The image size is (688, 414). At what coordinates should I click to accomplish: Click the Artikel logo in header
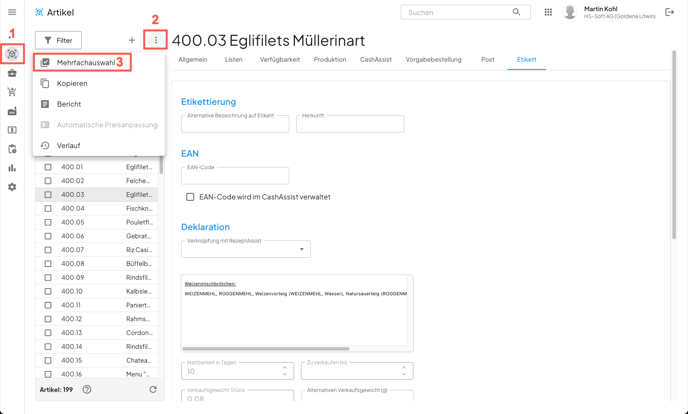[x=39, y=12]
